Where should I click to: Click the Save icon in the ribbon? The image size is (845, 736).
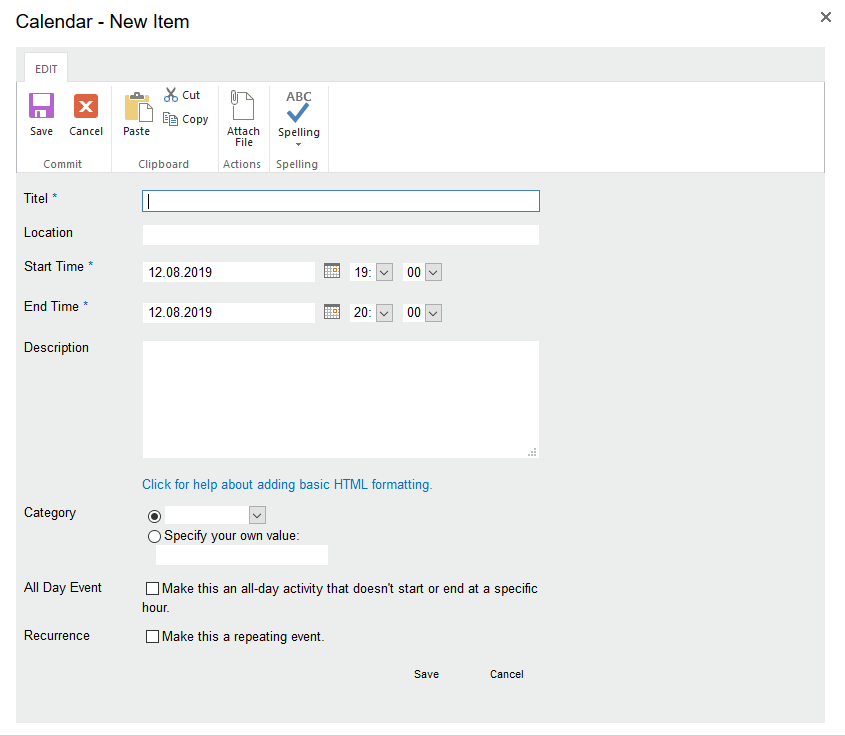(40, 110)
